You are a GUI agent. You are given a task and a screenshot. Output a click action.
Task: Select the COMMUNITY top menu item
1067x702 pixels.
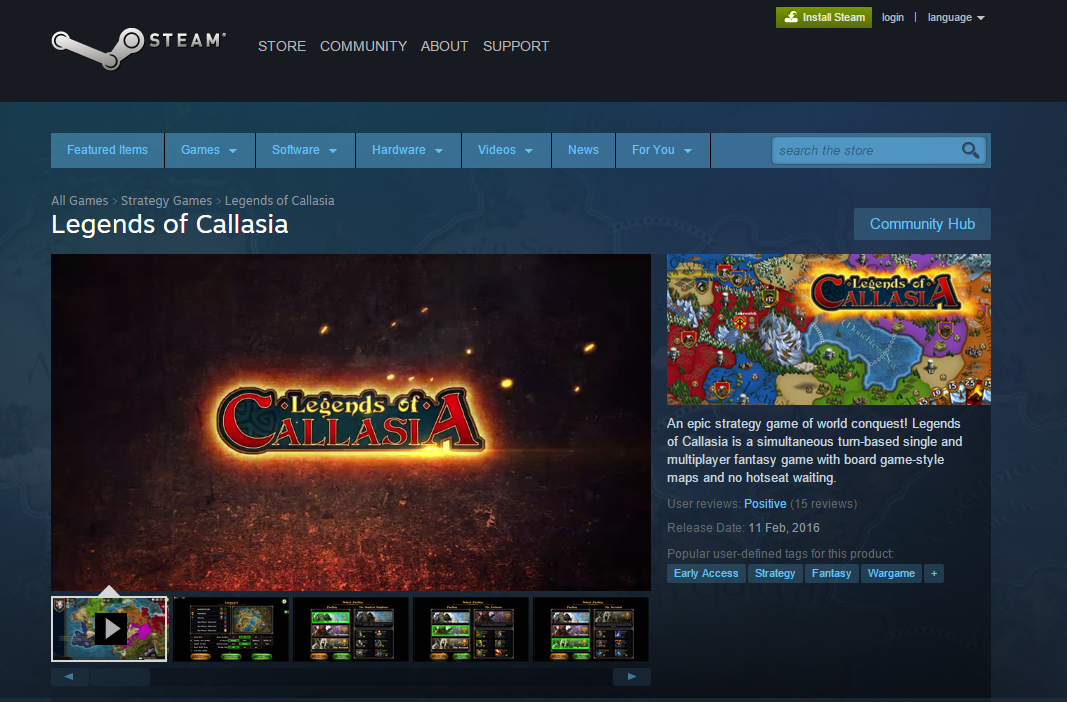click(363, 46)
